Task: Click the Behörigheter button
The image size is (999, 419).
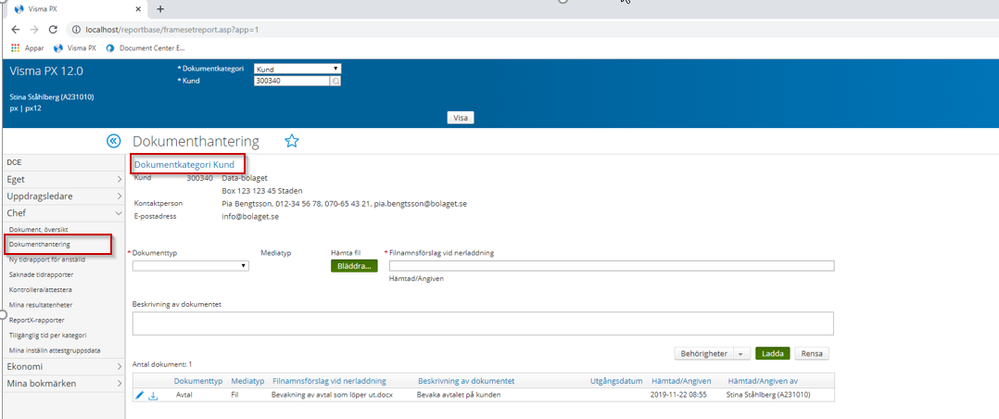Action: (x=704, y=353)
